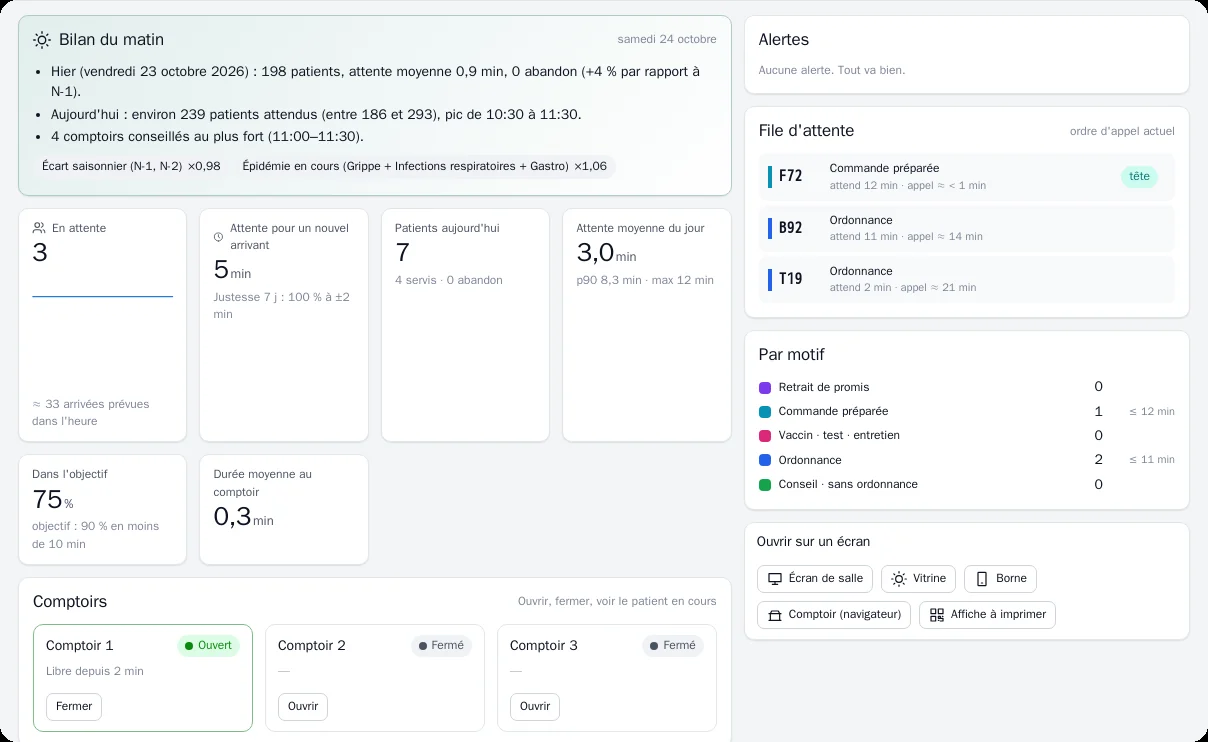The width and height of the screenshot is (1208, 742).
Task: Click the green swatch for Conseil · sans ordonnance
Action: tap(765, 485)
